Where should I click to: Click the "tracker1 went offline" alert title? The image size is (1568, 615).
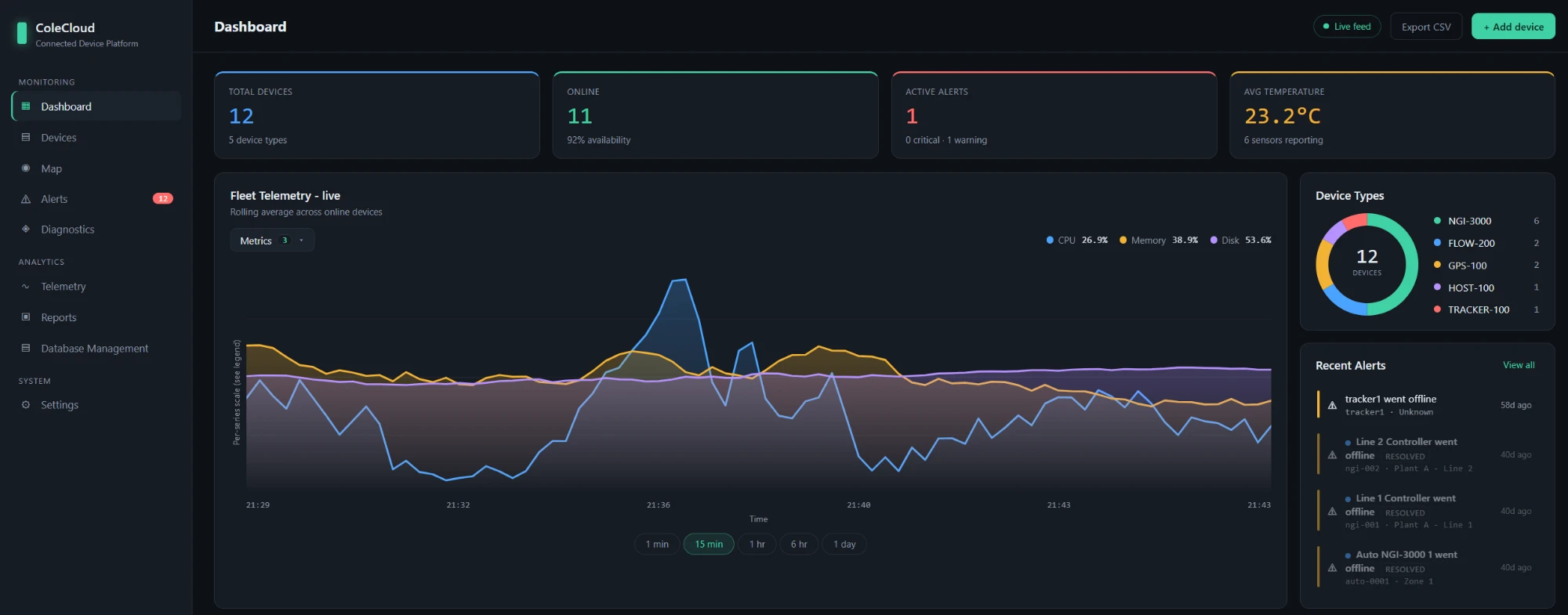1391,399
